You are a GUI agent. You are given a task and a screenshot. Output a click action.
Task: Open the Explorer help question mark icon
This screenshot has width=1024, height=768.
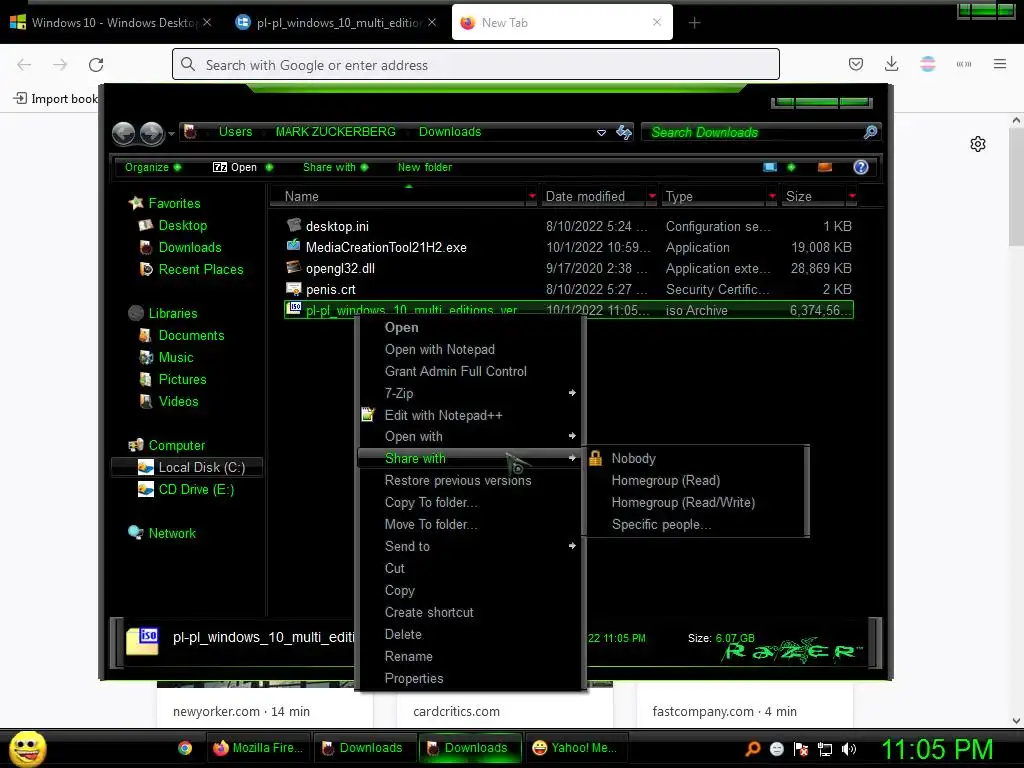(861, 167)
